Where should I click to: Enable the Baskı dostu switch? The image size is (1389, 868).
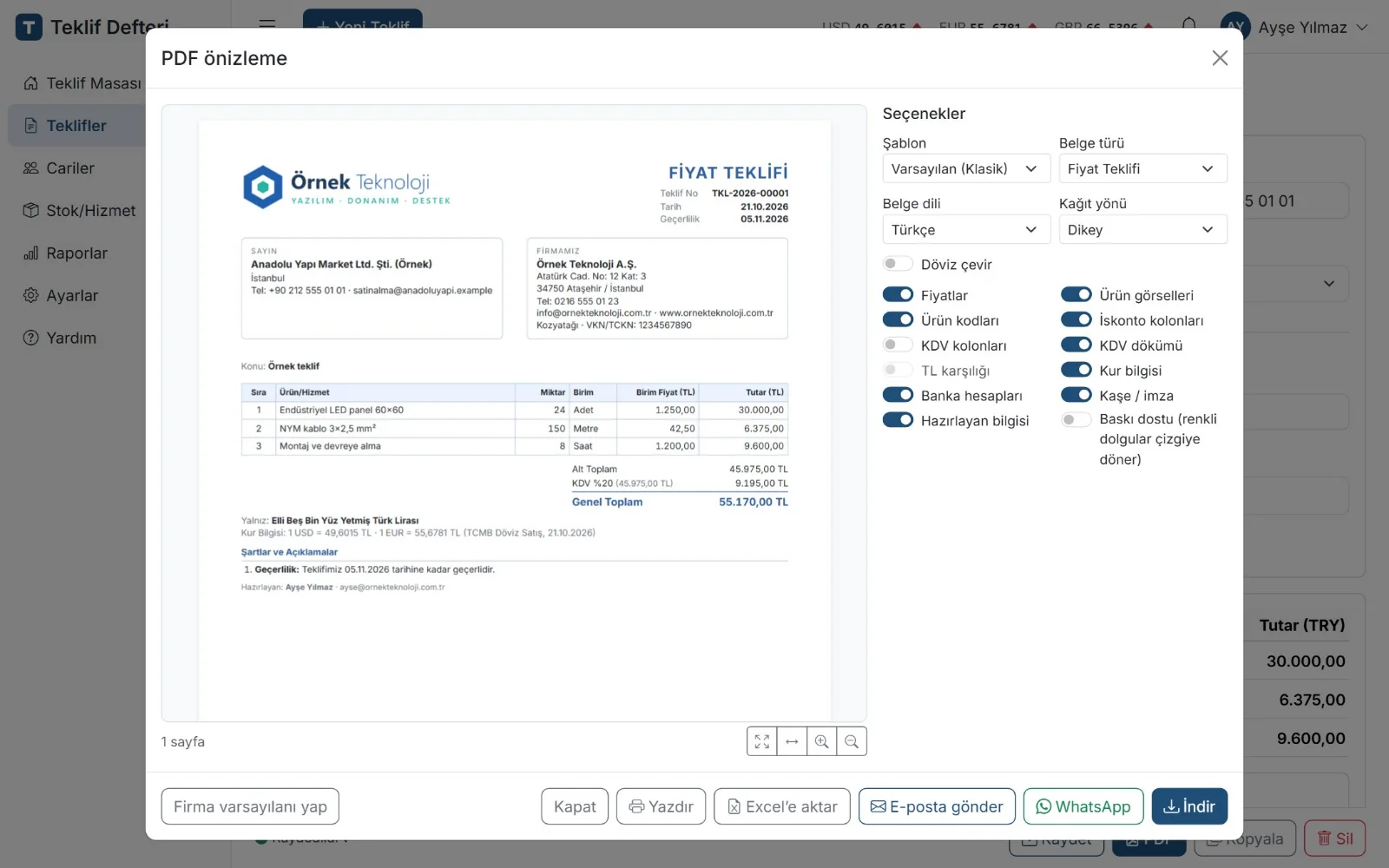coord(1076,420)
